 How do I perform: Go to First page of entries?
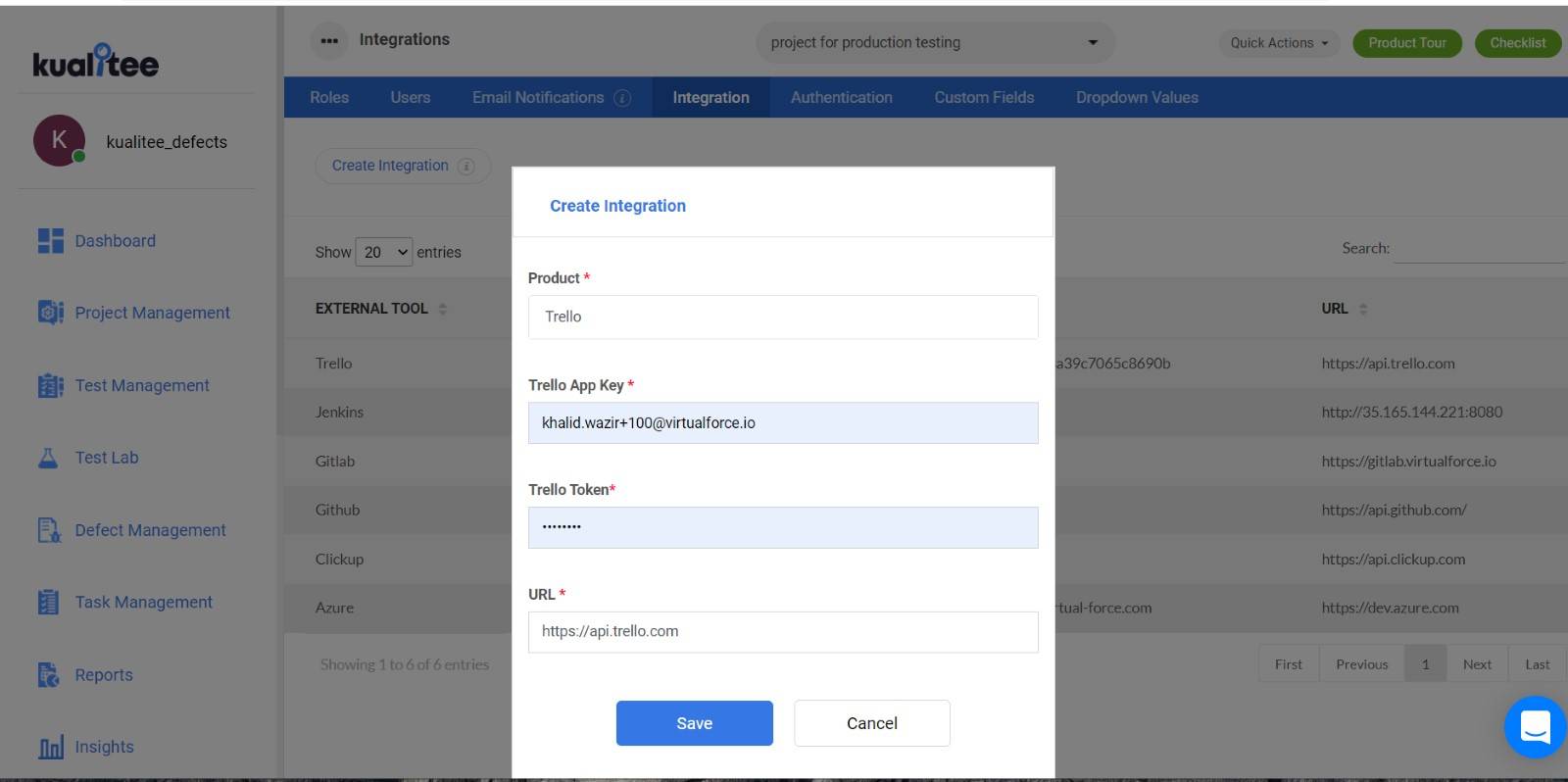pos(1289,663)
